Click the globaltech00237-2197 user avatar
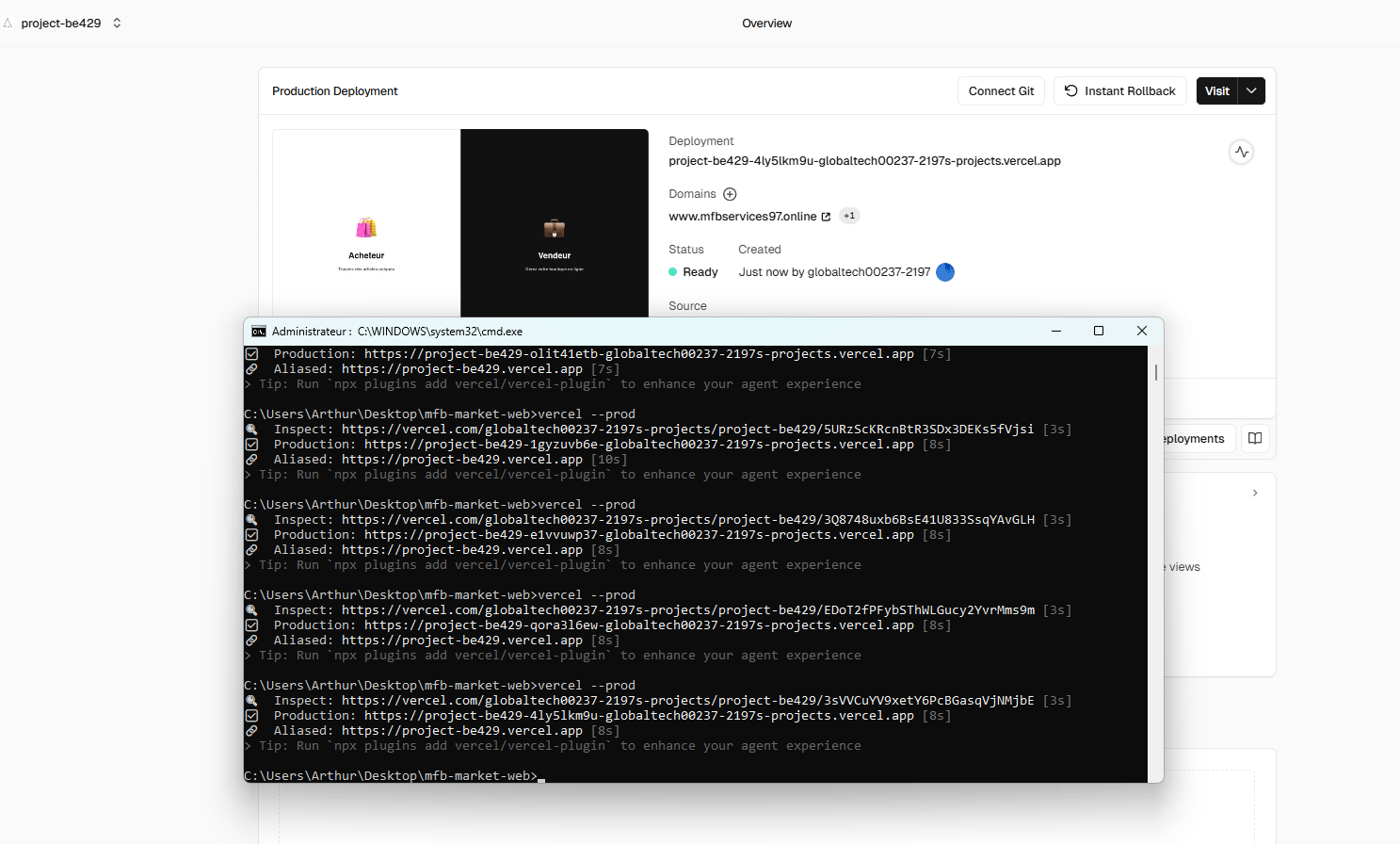Screen dimensions: 1400x844 coord(945,272)
